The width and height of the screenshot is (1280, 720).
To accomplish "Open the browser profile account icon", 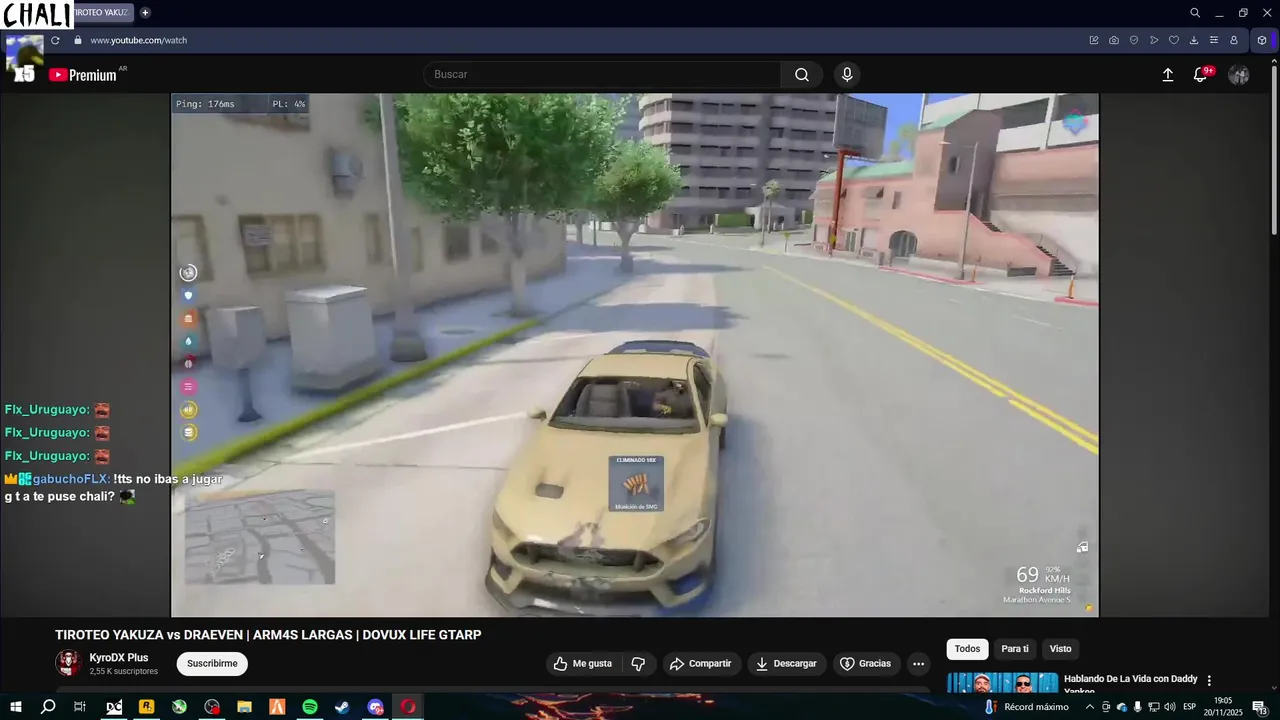I will tap(1234, 40).
